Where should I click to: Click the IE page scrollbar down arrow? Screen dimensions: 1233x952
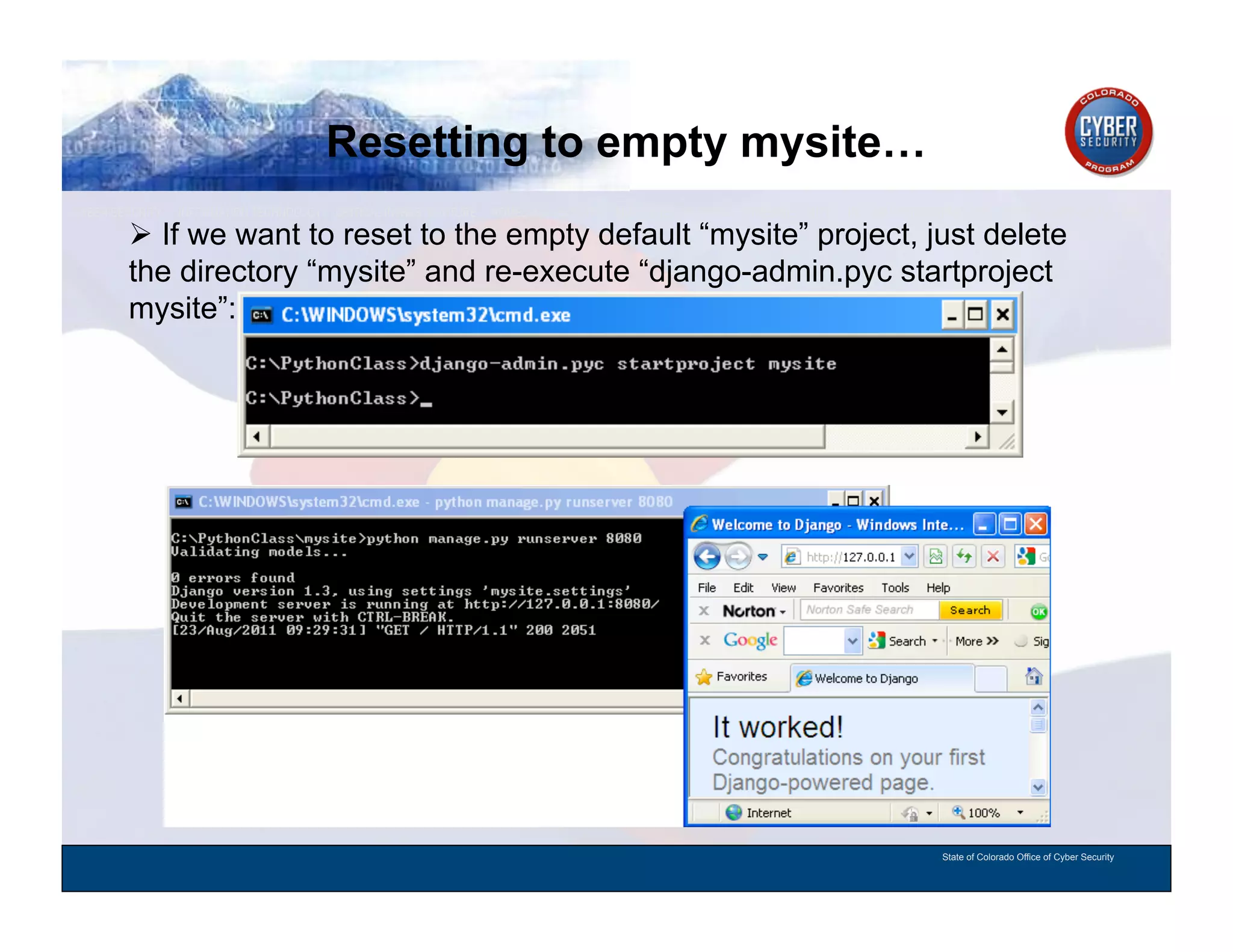1039,787
